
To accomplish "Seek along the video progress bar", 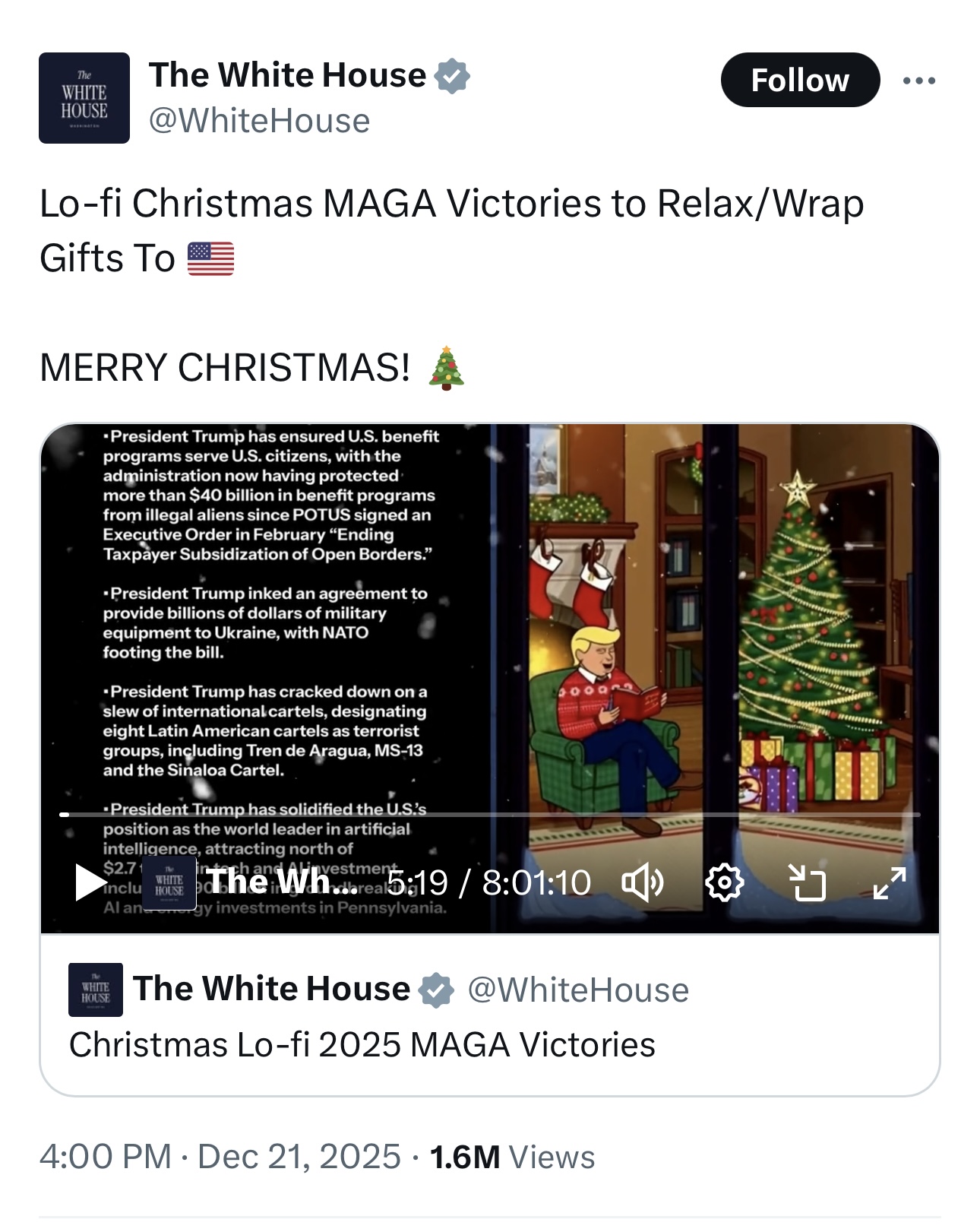I will pyautogui.click(x=490, y=814).
